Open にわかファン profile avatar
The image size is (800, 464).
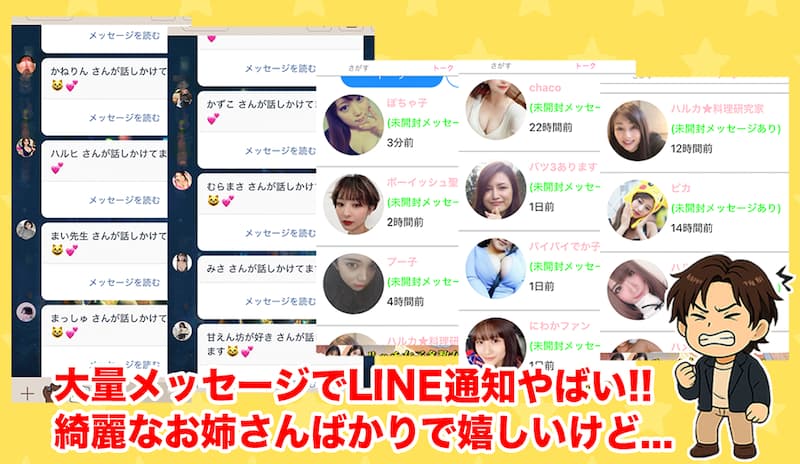[x=496, y=343]
